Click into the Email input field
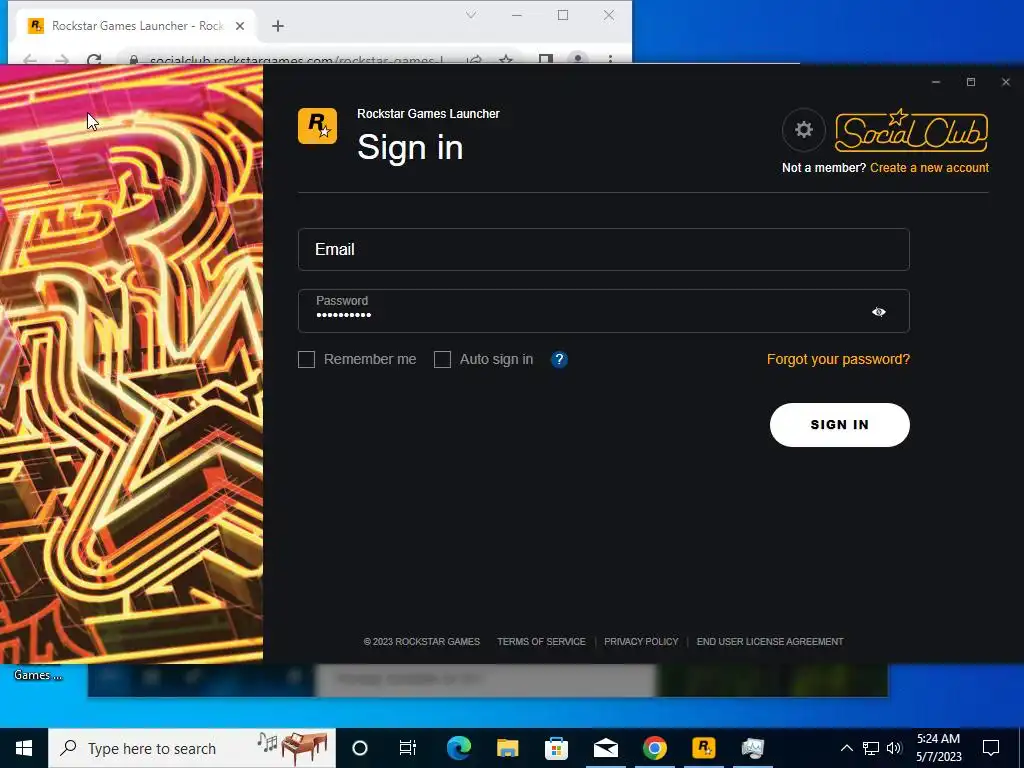 click(x=603, y=249)
